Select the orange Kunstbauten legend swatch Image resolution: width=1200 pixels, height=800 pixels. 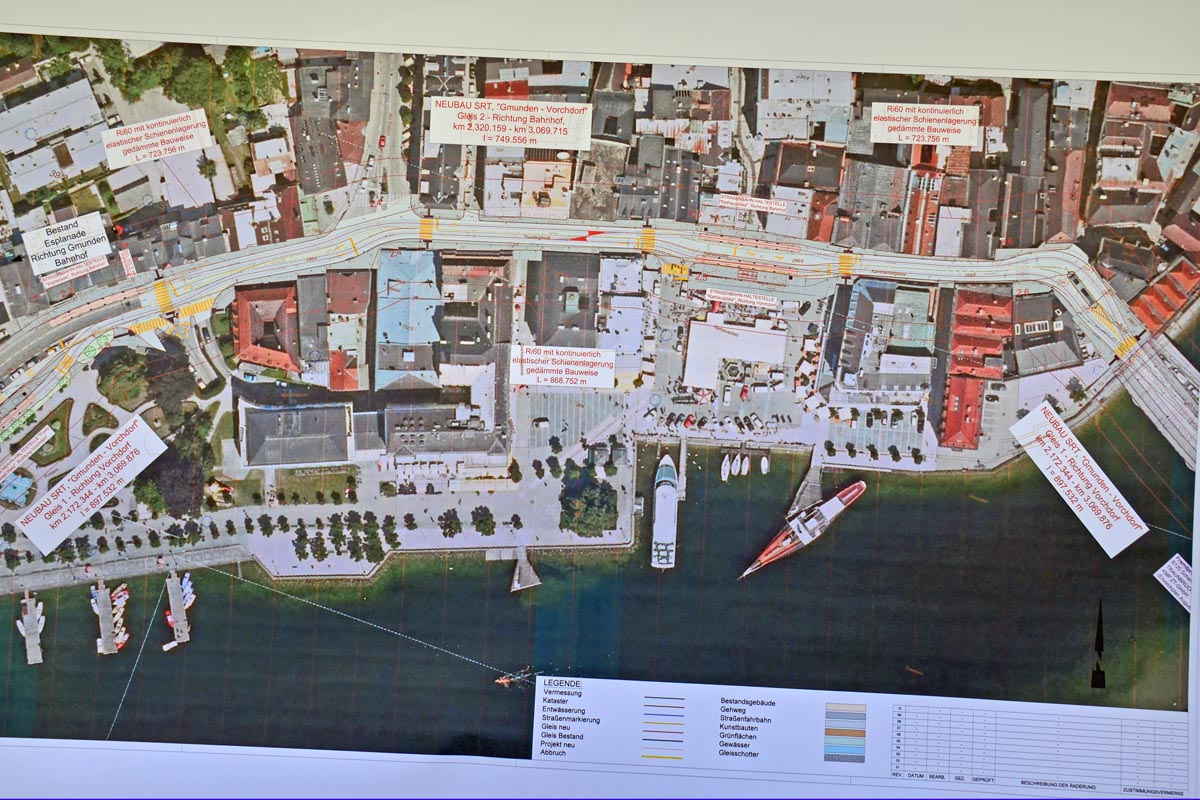click(845, 732)
